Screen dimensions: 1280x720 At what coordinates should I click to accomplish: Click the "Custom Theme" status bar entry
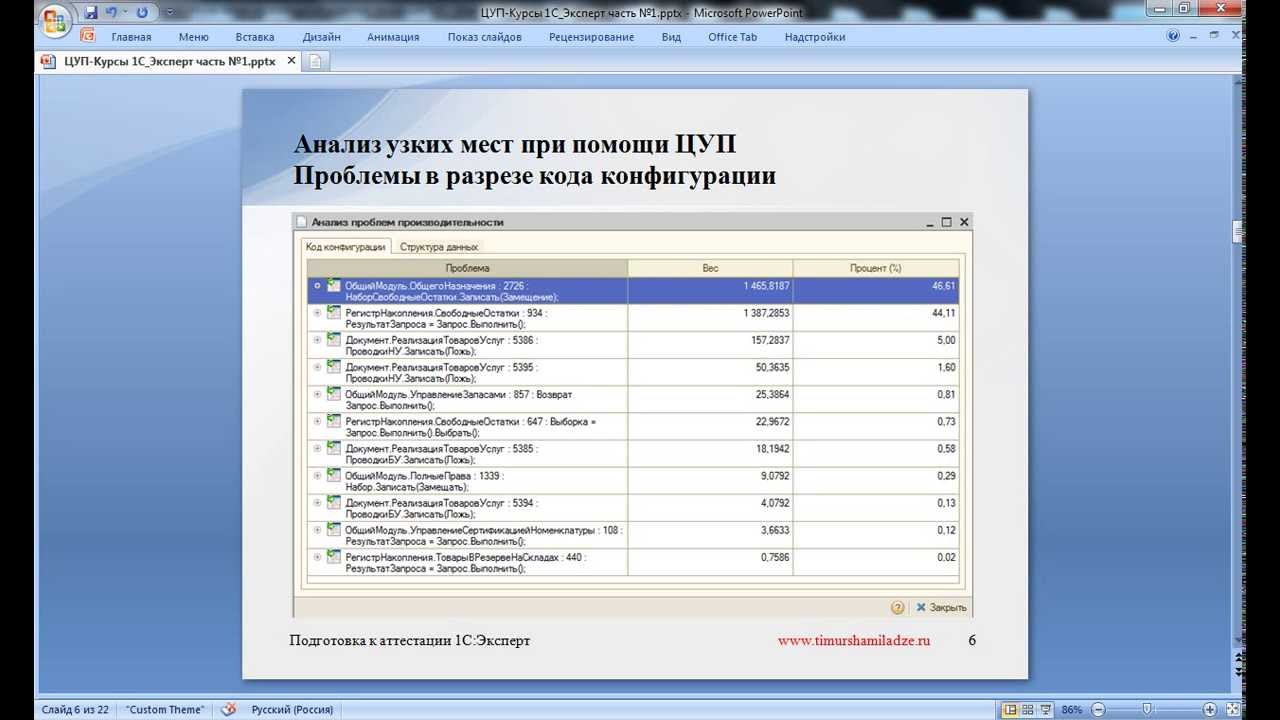point(165,710)
